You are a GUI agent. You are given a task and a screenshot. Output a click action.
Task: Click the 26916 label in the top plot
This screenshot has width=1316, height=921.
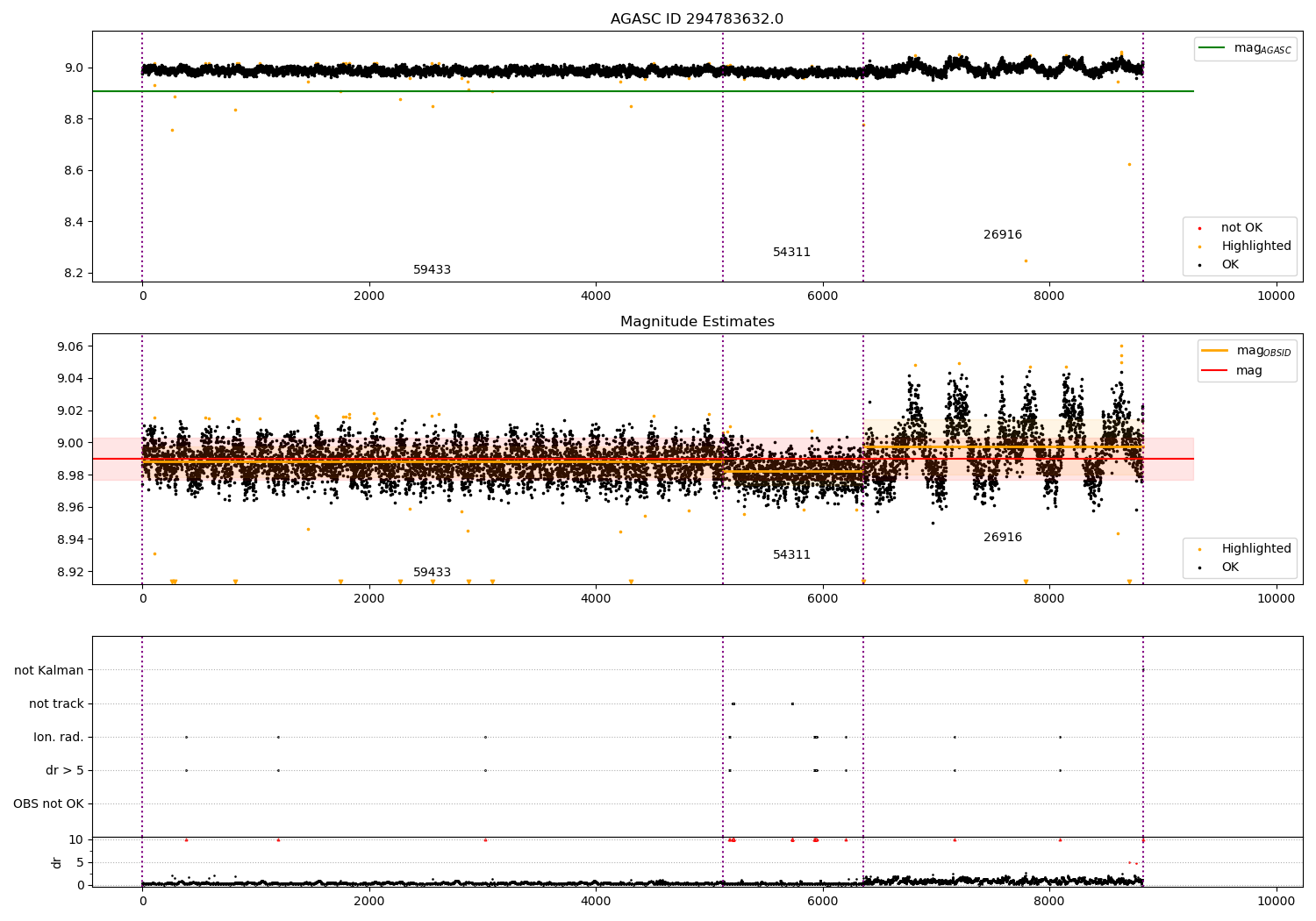coord(1003,235)
